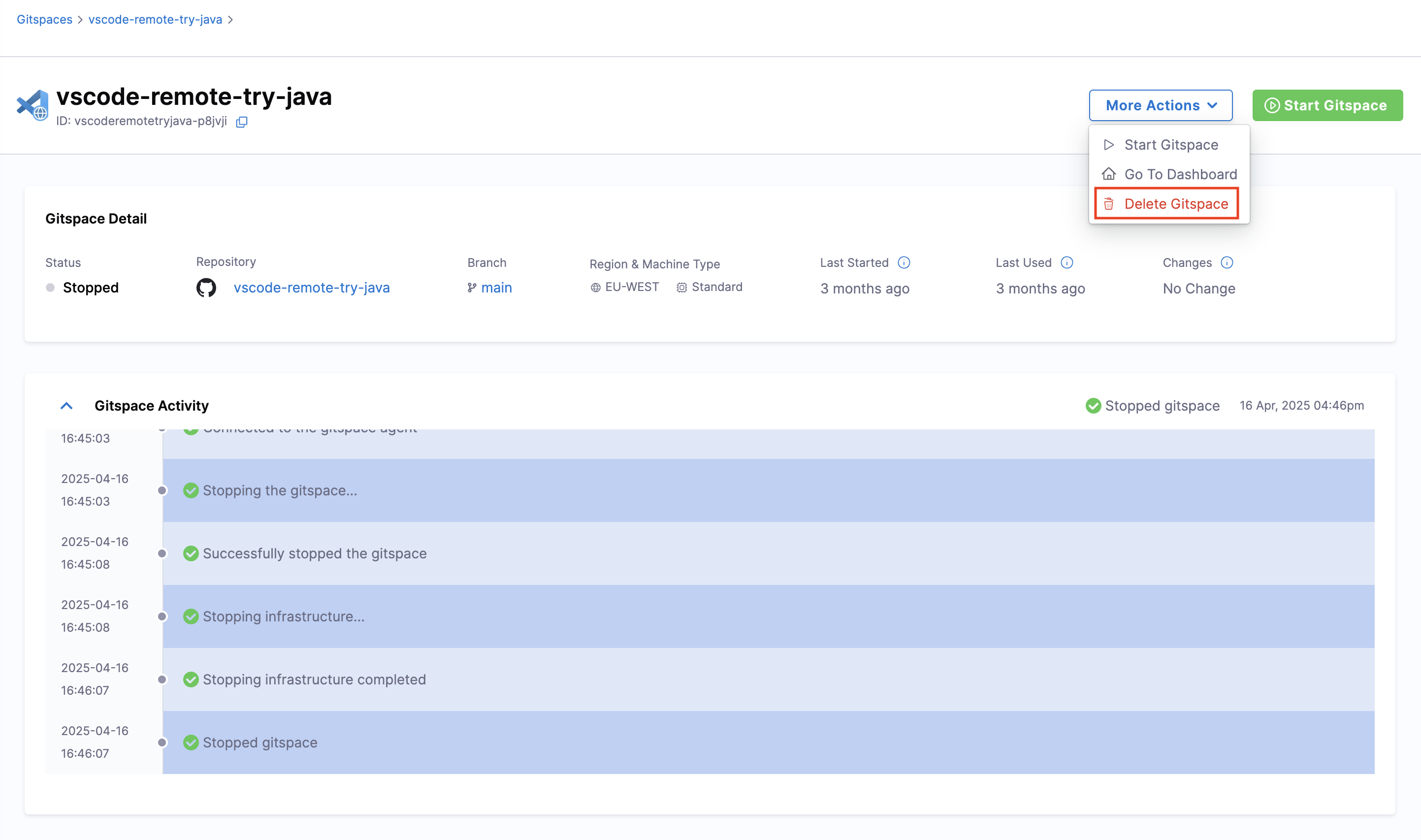Select Start Gitspace from dropdown menu
This screenshot has width=1421, height=840.
[1170, 145]
